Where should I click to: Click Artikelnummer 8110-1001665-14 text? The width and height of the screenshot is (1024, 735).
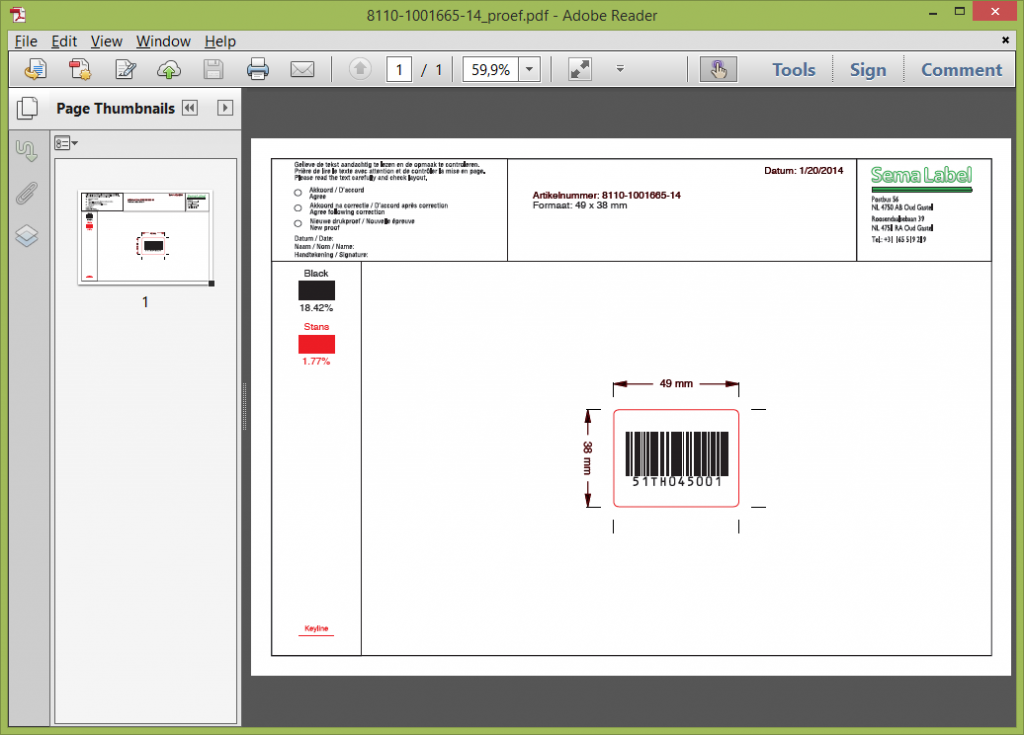tap(607, 195)
